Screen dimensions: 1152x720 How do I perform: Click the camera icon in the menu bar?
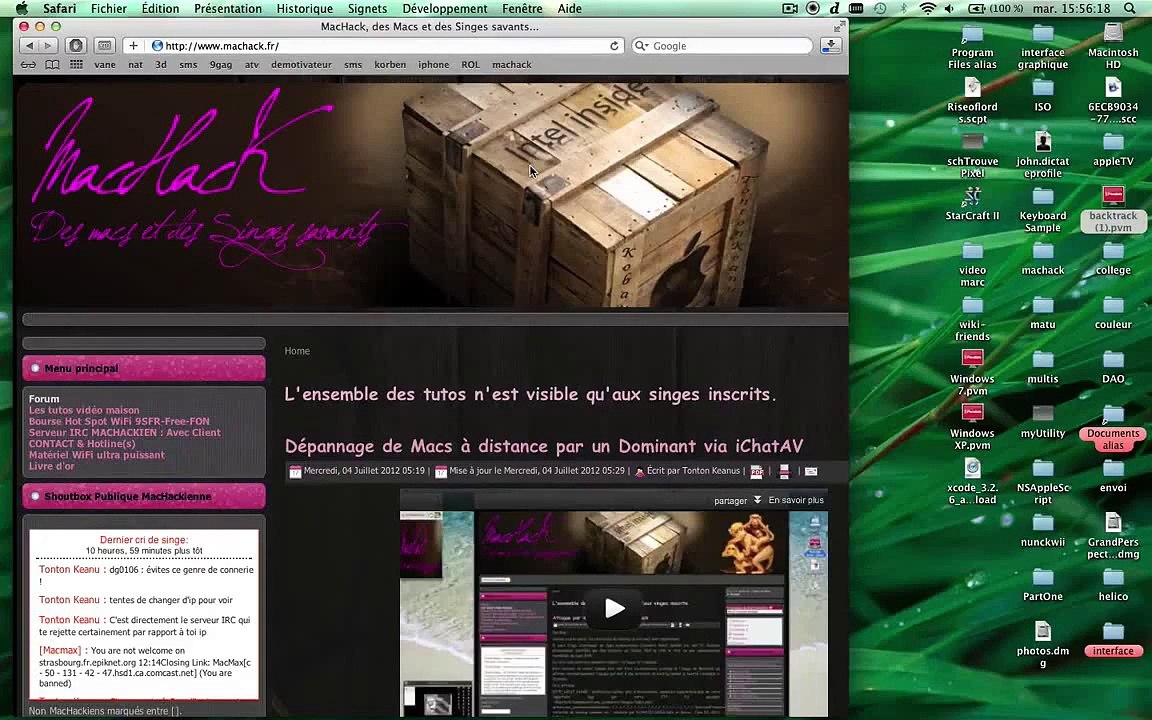coord(790,9)
